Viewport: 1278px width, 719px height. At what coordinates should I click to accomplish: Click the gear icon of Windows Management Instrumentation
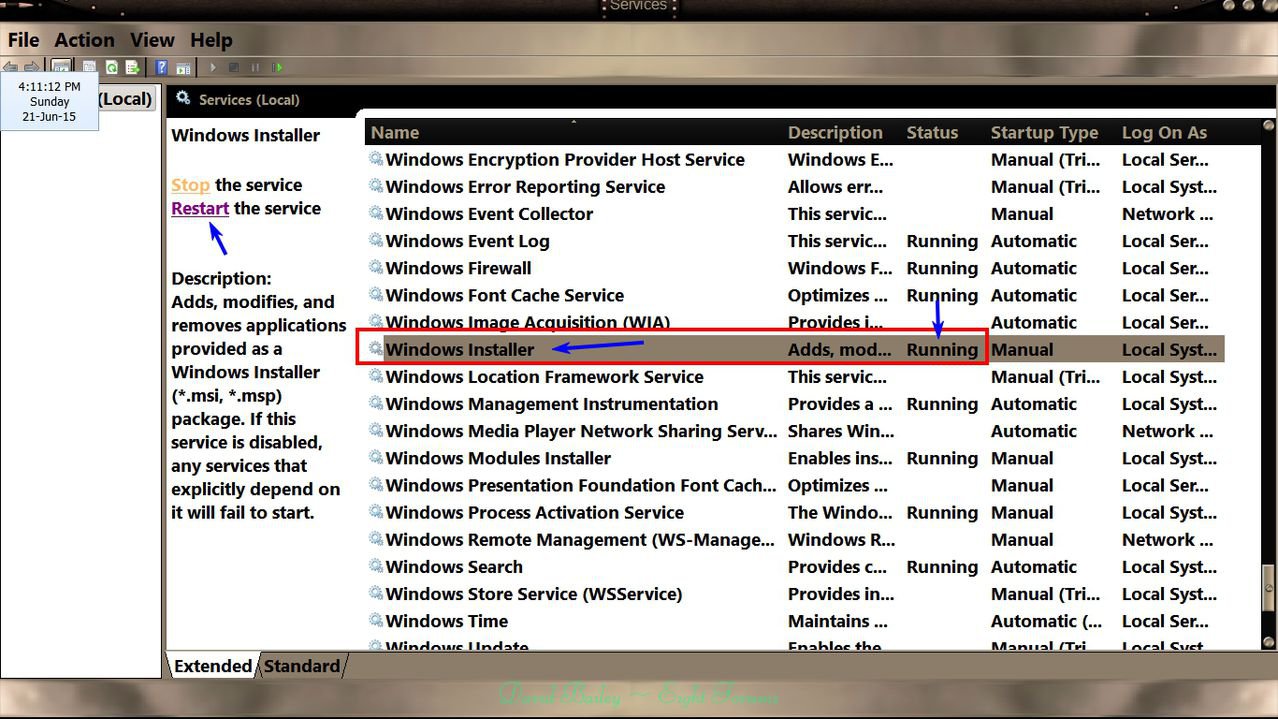tap(376, 403)
